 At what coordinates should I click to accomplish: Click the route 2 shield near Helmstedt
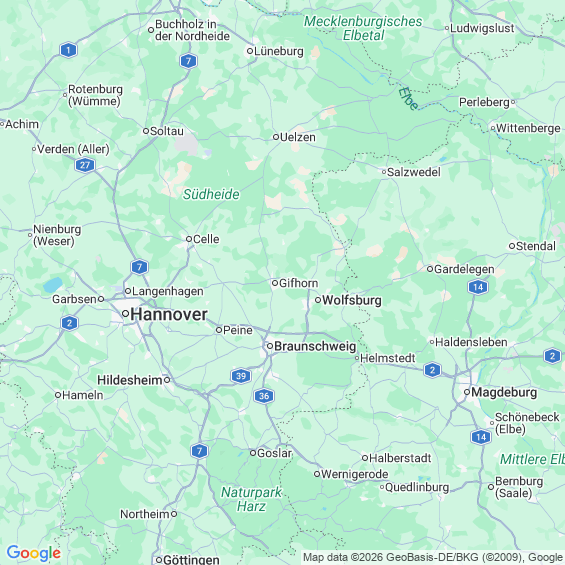(x=432, y=370)
